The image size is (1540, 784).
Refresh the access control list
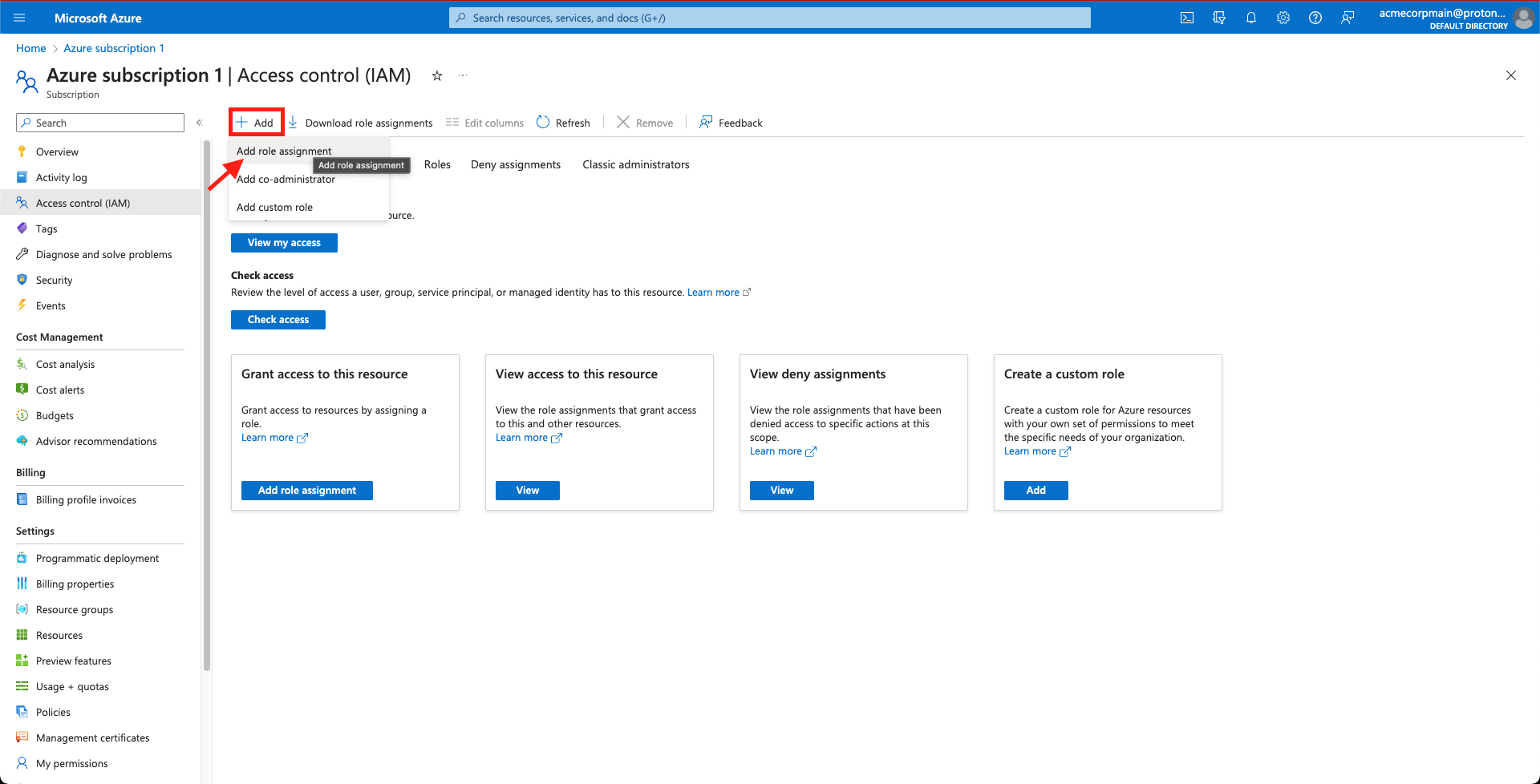(563, 123)
